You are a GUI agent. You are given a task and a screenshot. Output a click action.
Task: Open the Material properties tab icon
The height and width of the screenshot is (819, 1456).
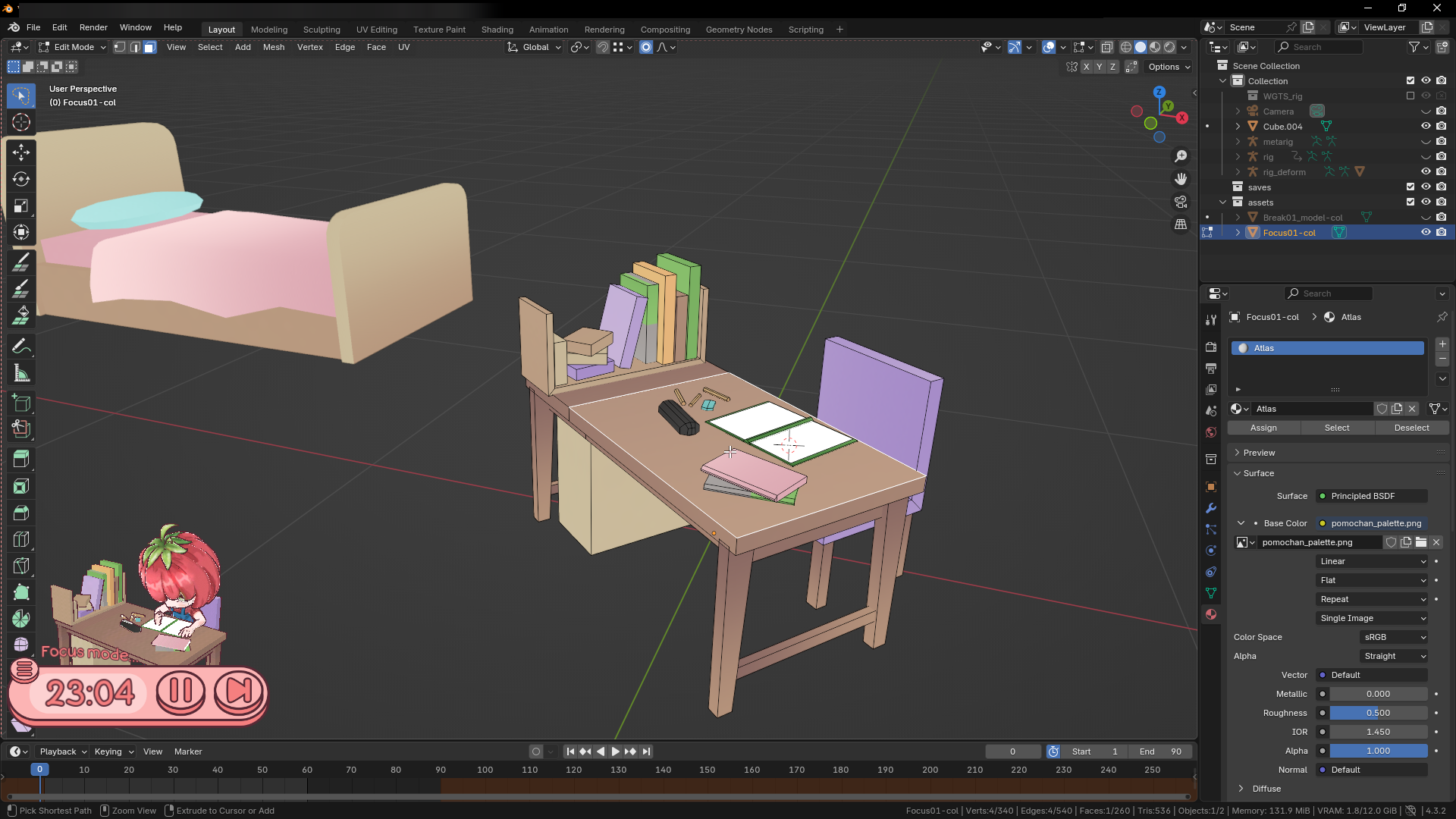click(x=1211, y=614)
